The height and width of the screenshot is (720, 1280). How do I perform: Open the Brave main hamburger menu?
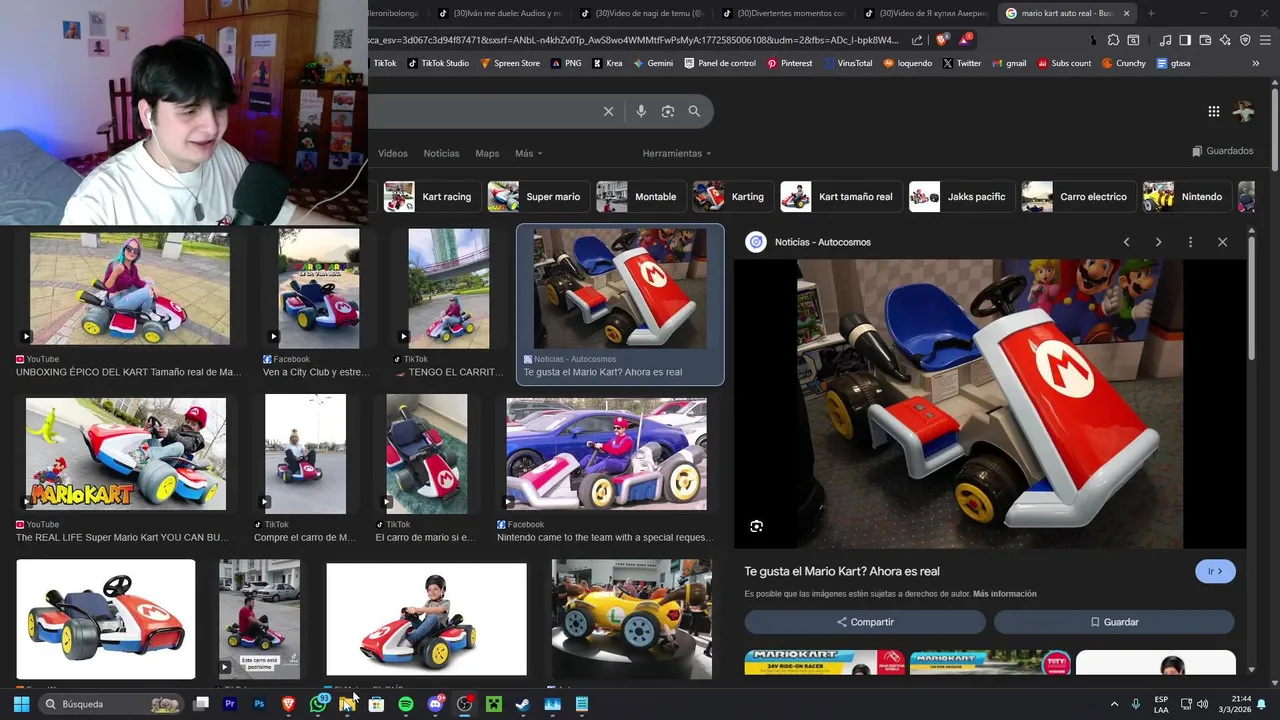pyautogui.click(x=1265, y=40)
